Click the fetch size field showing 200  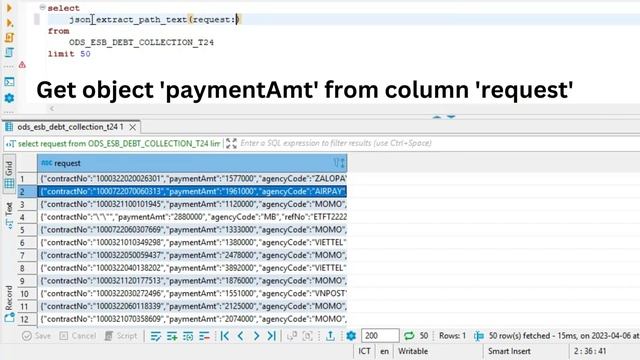(380, 336)
